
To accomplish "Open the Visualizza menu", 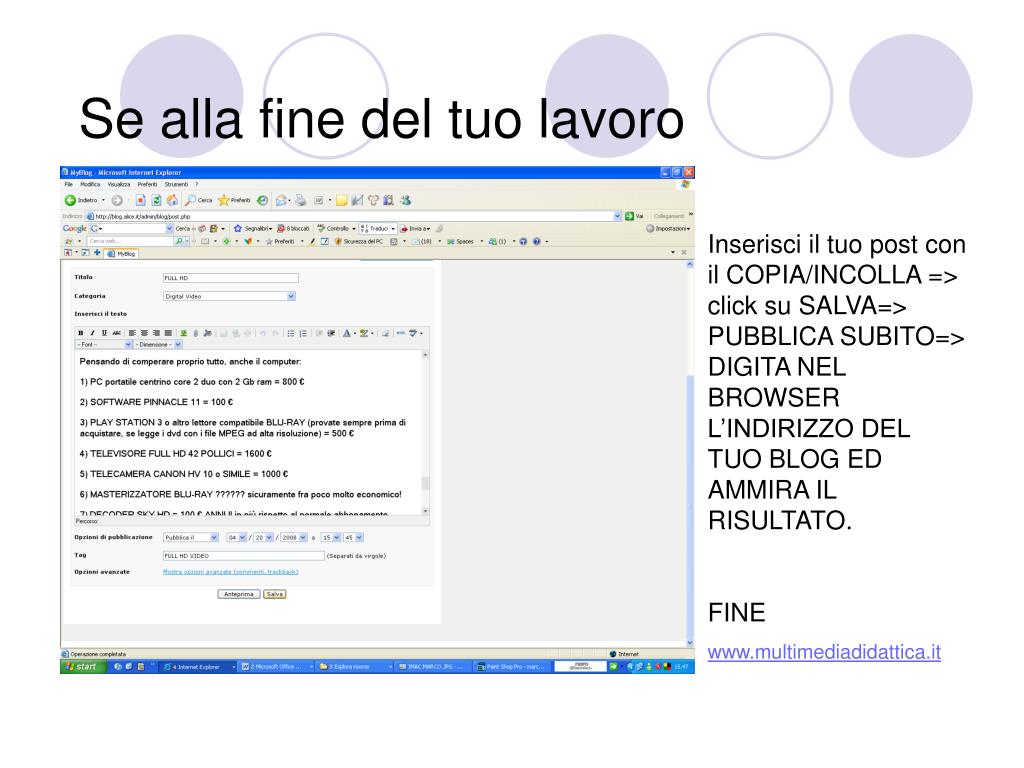I will coord(118,185).
